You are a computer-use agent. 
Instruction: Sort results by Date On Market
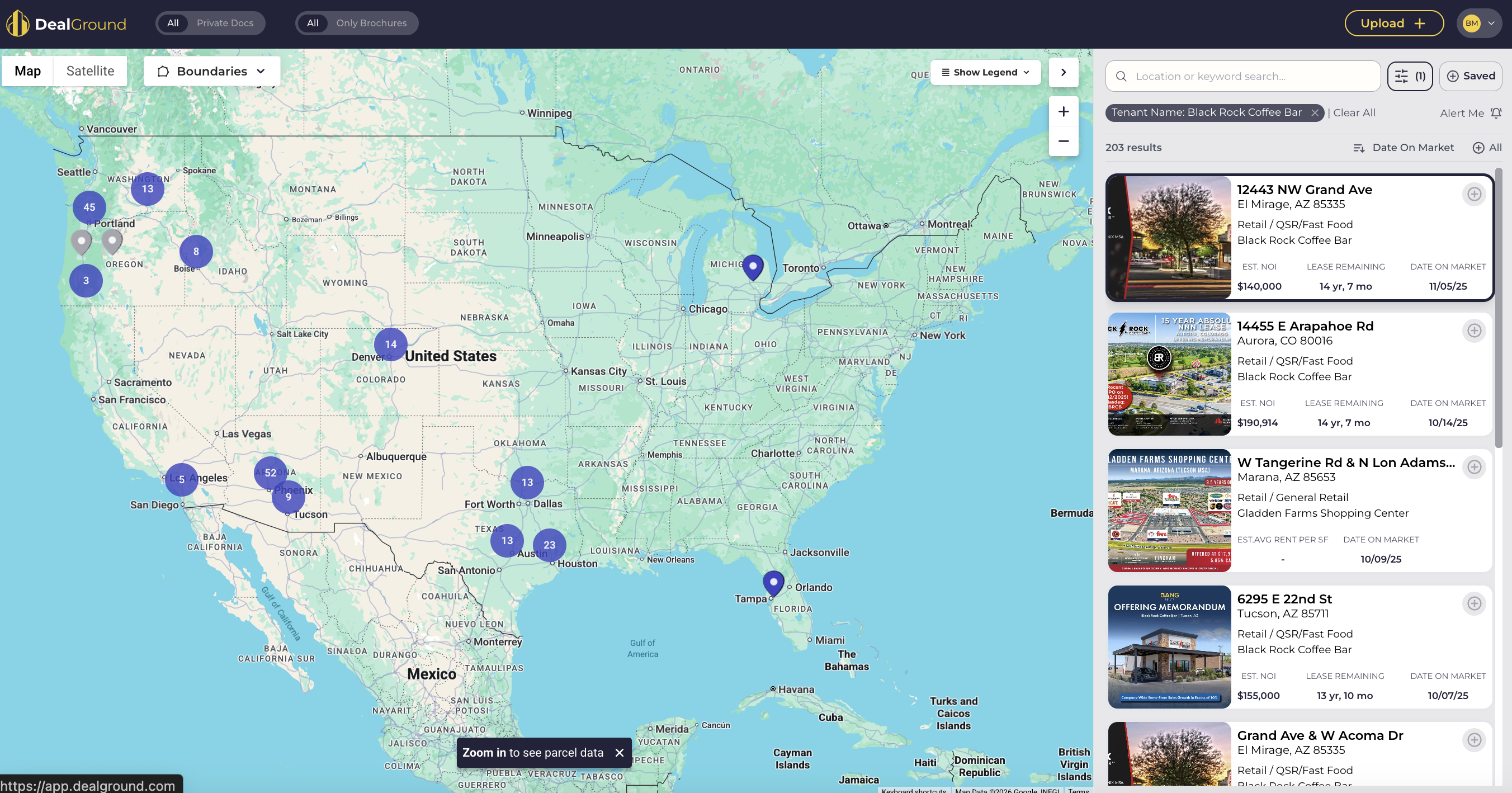[1404, 147]
